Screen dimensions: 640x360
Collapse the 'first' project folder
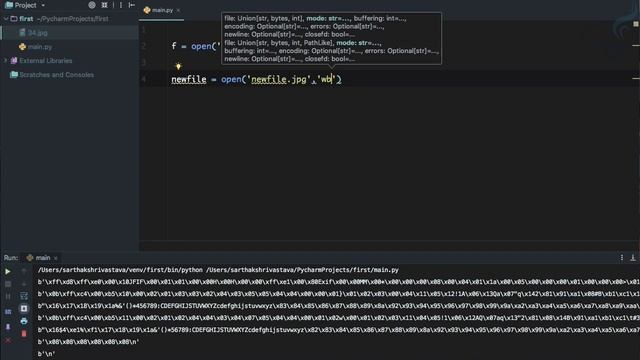6,19
